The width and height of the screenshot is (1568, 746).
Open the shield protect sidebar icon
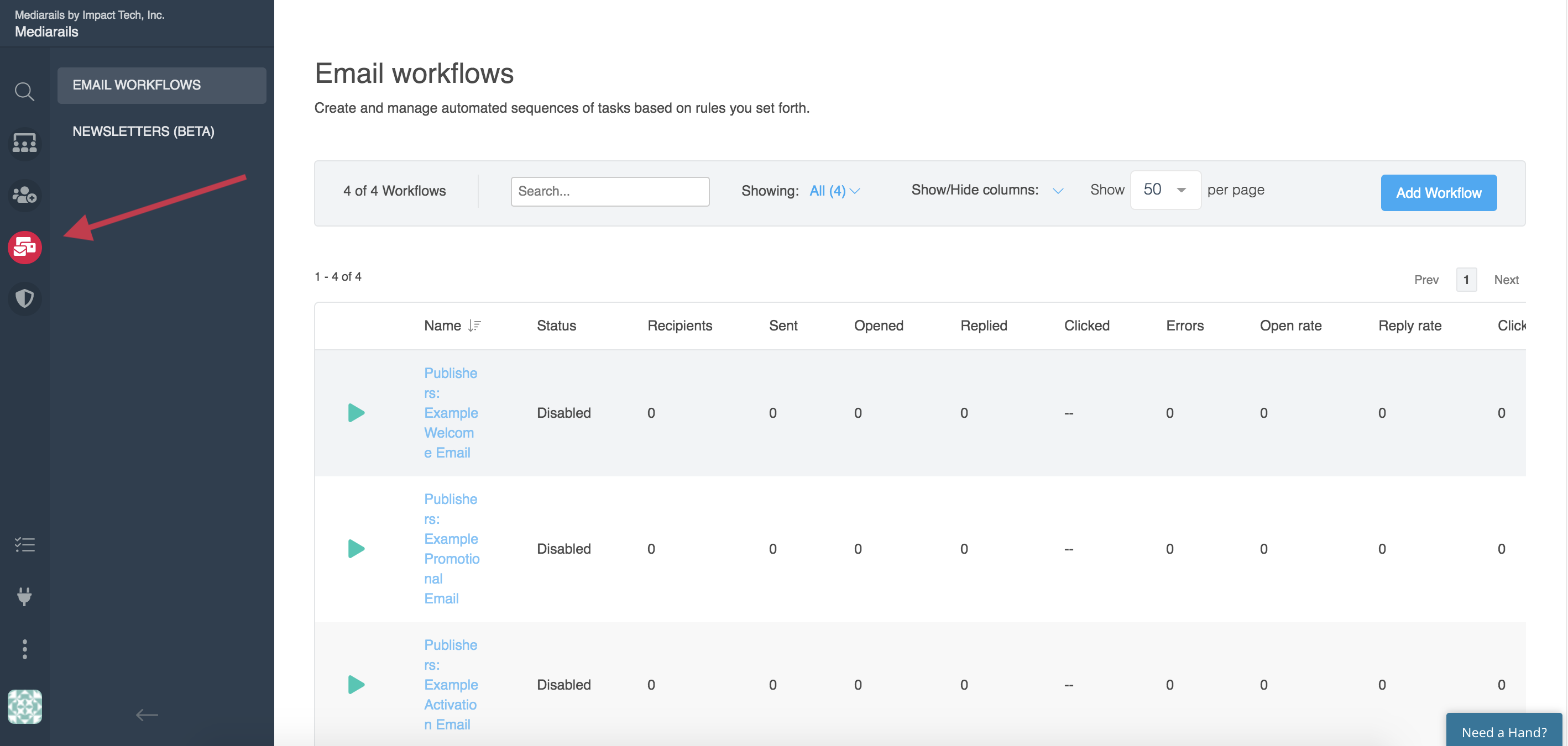pyautogui.click(x=24, y=298)
